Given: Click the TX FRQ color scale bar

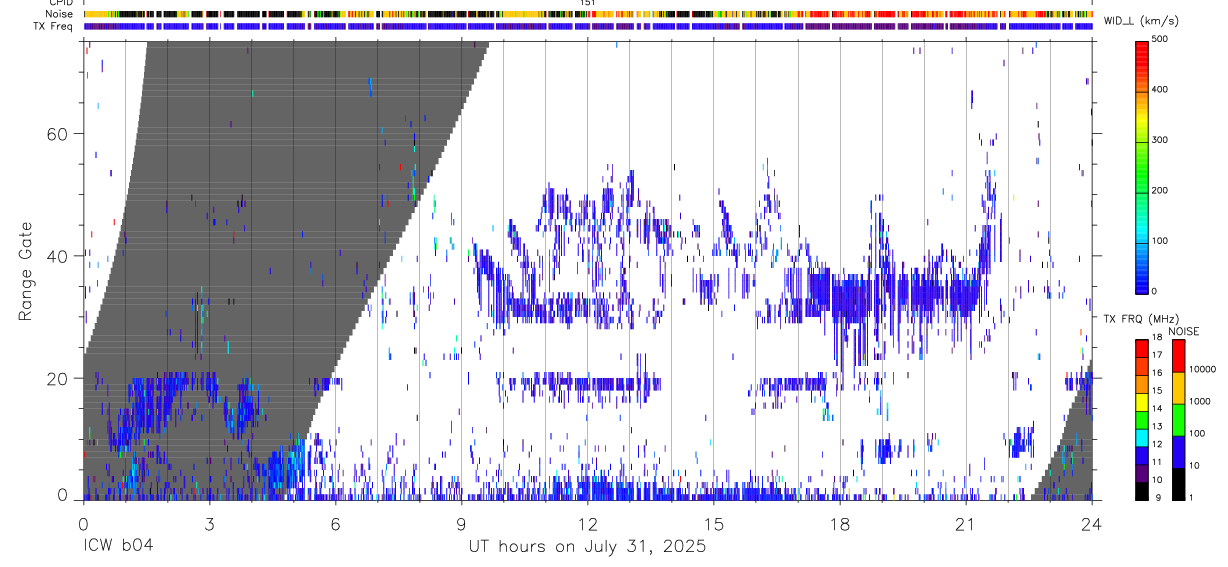Looking at the screenshot, I should tap(1141, 419).
